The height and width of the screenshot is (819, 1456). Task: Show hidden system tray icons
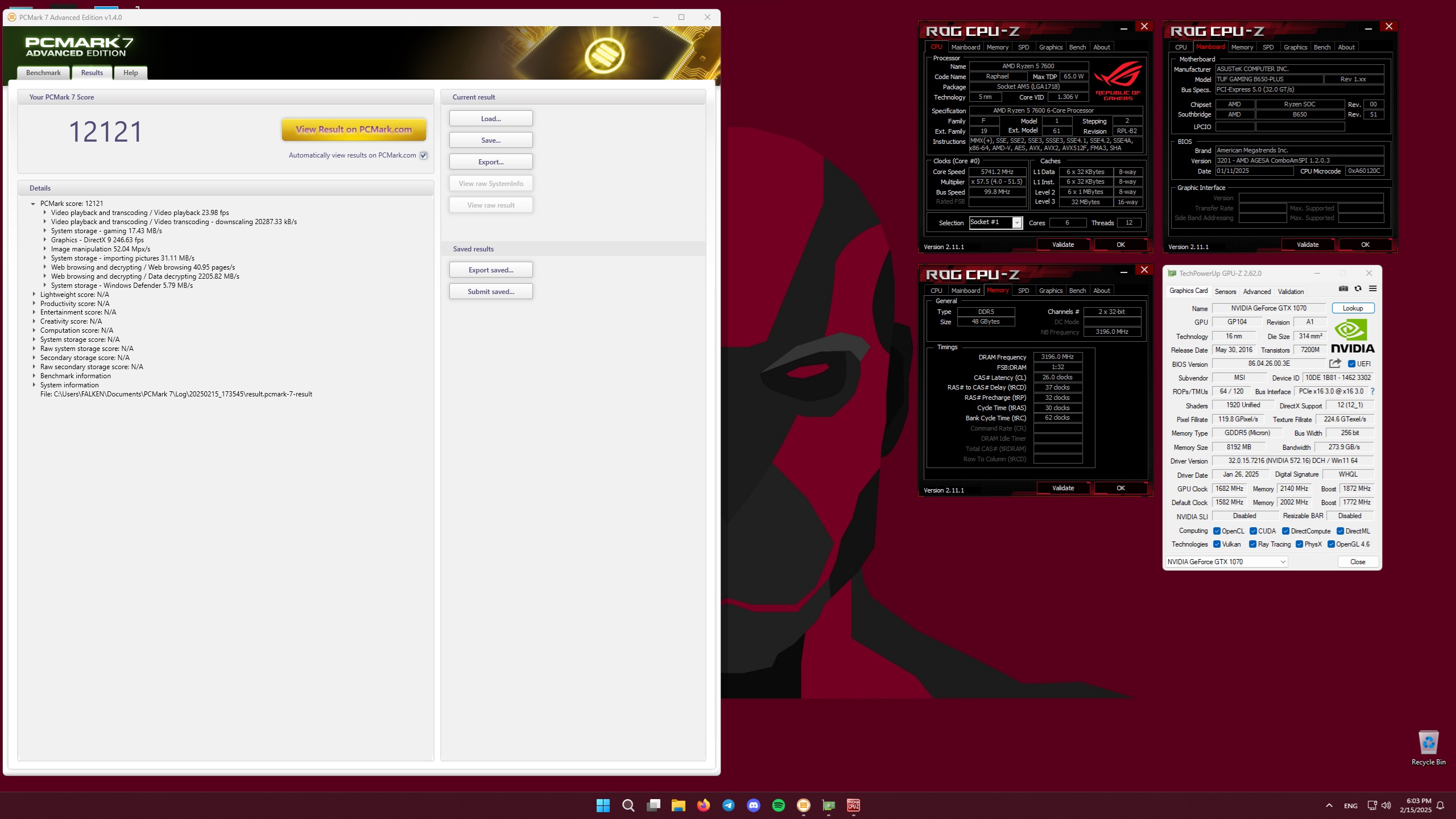tap(1329, 805)
